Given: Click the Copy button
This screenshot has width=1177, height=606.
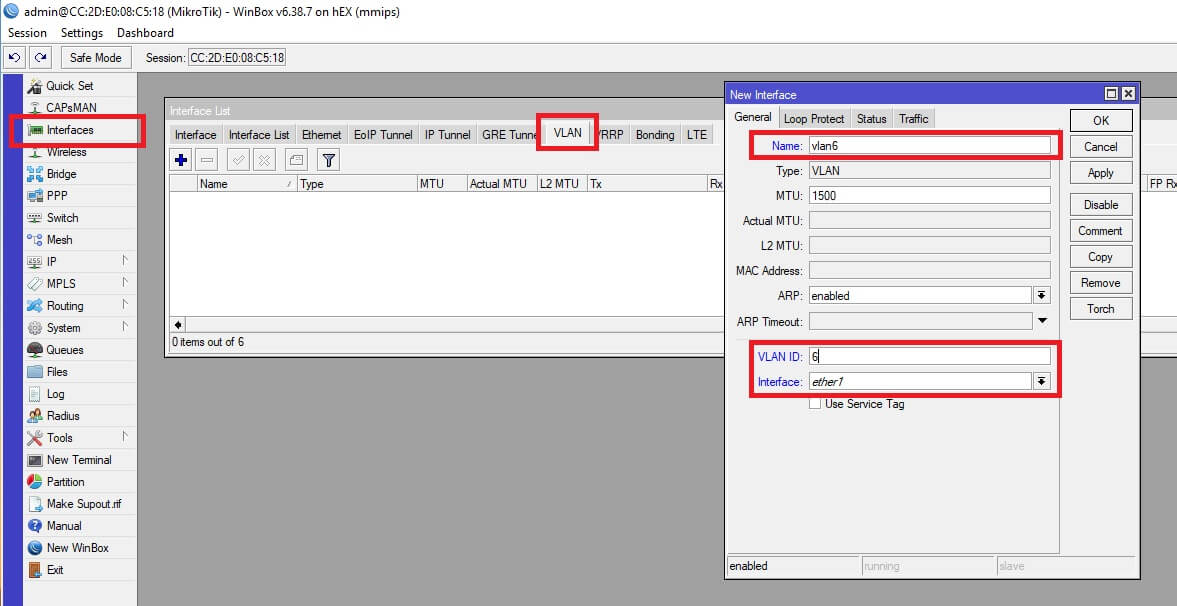Looking at the screenshot, I should [1100, 257].
